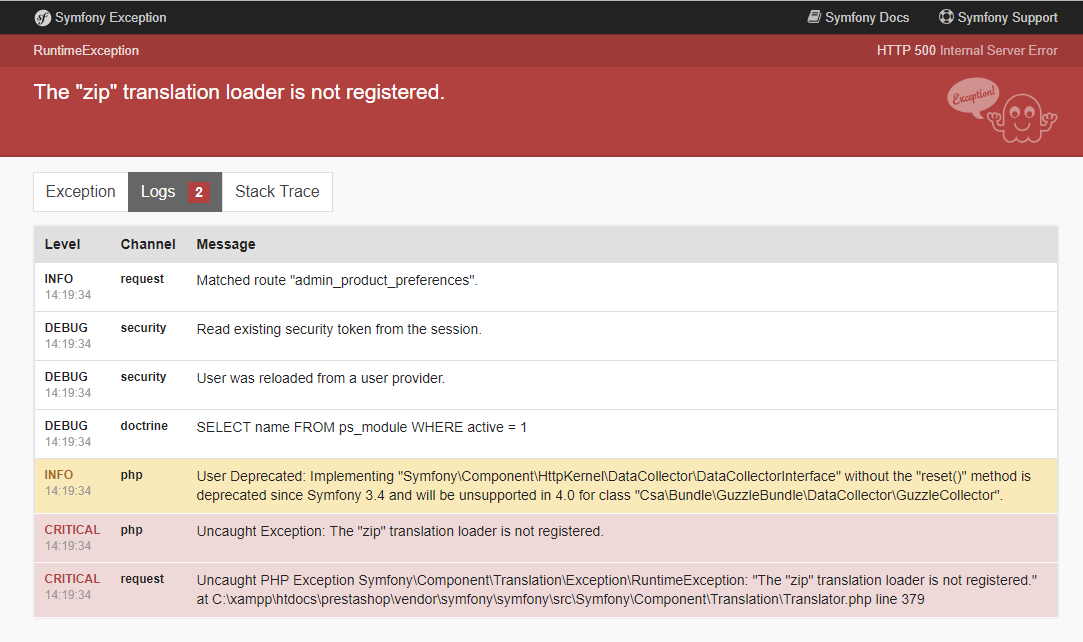The image size is (1083, 642).
Task: Click the Symfony Support lifebuoy icon
Action: pyautogui.click(x=946, y=17)
